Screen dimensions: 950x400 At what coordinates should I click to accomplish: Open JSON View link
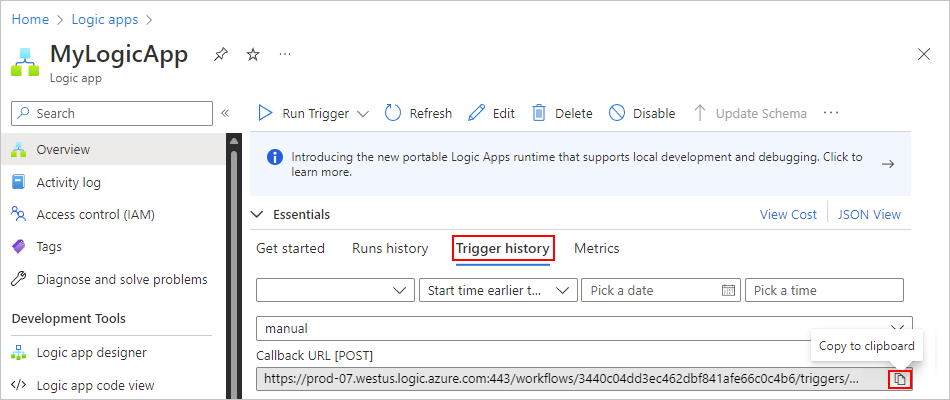[869, 215]
